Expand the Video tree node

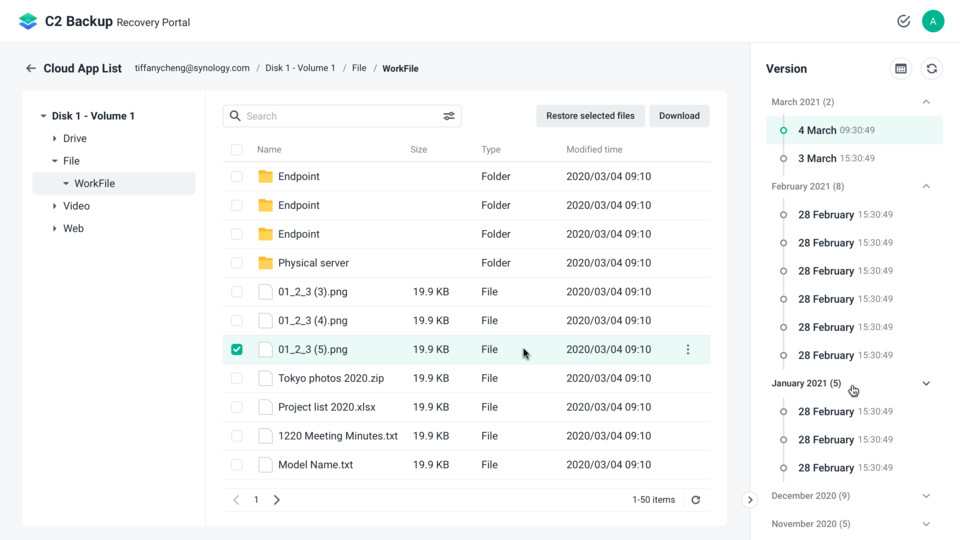[x=54, y=206]
